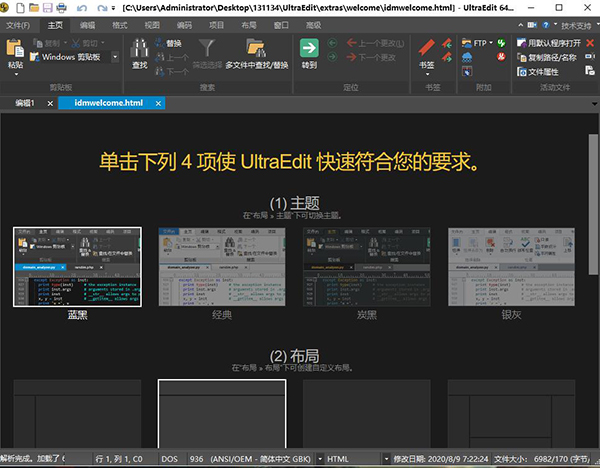Create a new file from quick access toolbar
Viewport: 600px width, 468px height.
[x=20, y=7]
